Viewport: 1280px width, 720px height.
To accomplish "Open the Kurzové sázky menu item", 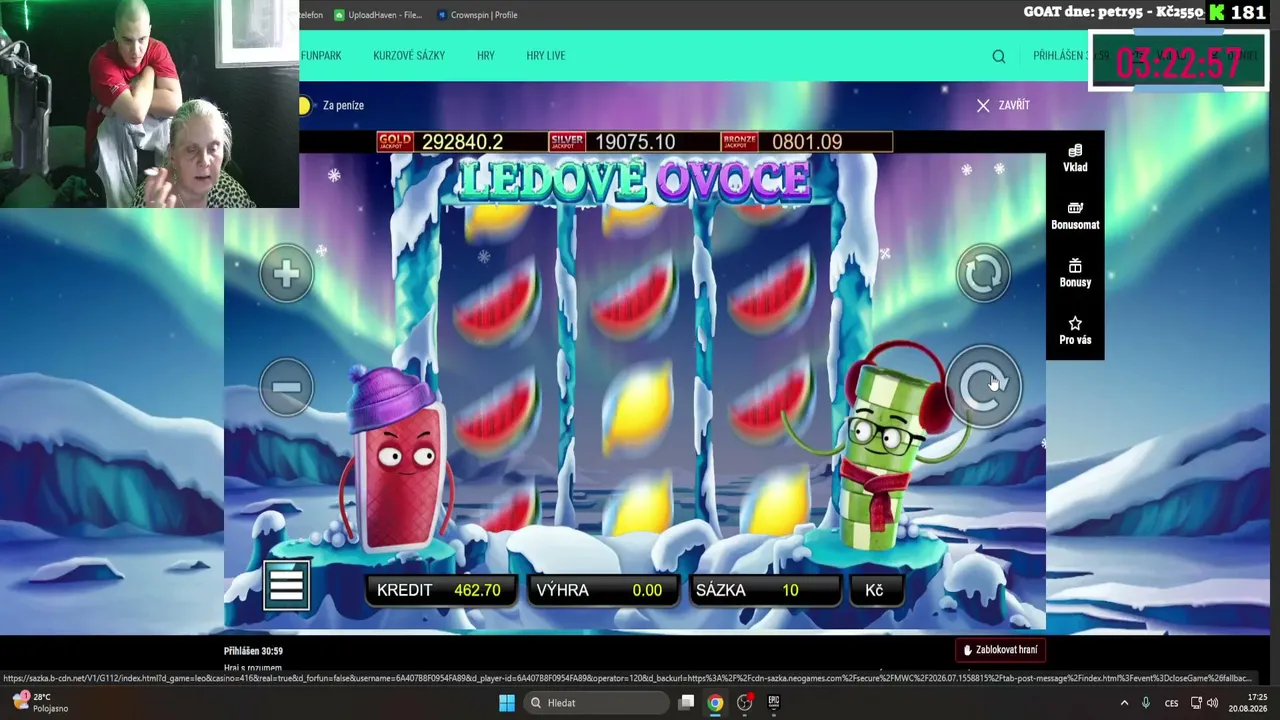I will [x=409, y=55].
